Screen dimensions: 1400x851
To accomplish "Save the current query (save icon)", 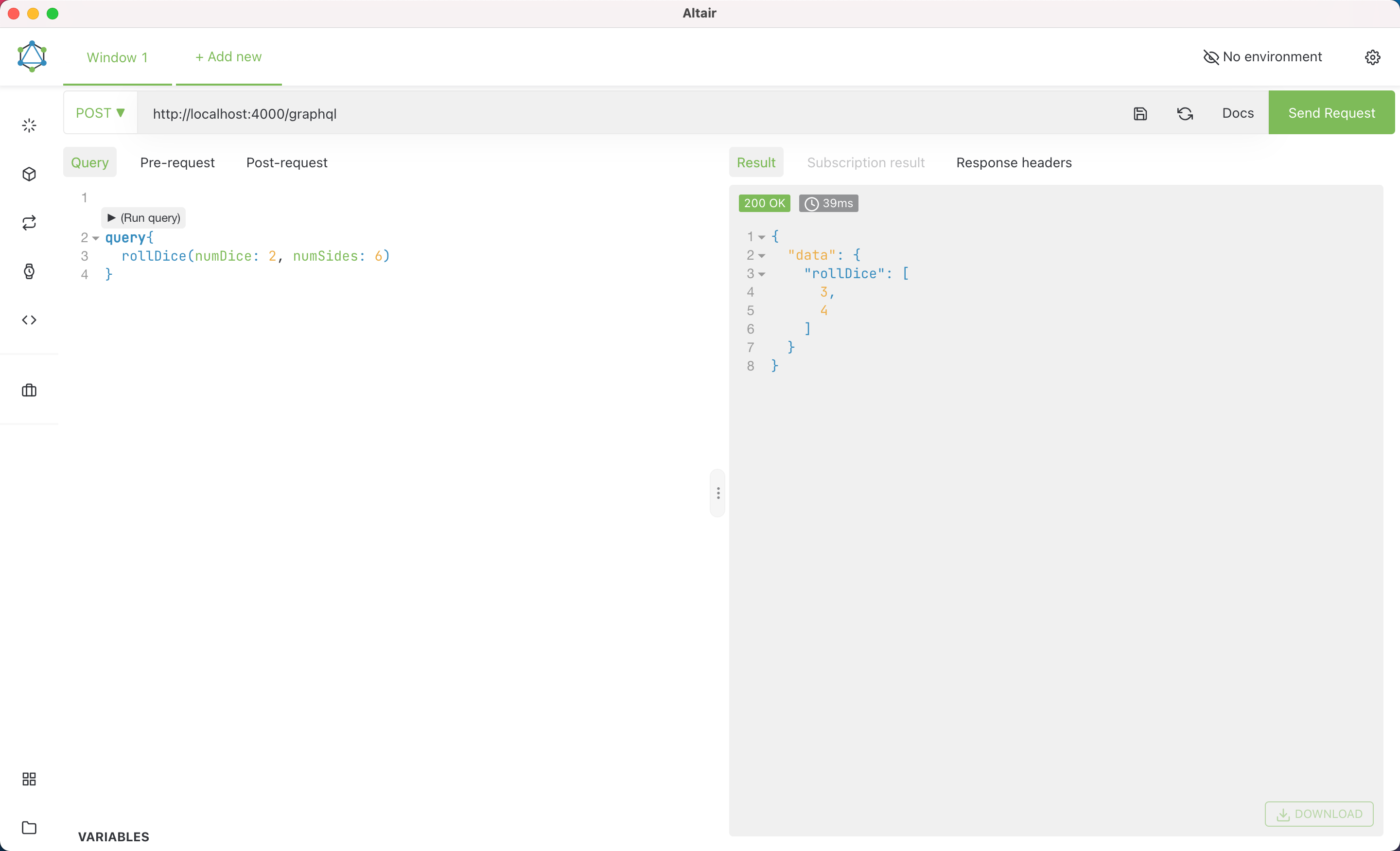I will (x=1140, y=113).
